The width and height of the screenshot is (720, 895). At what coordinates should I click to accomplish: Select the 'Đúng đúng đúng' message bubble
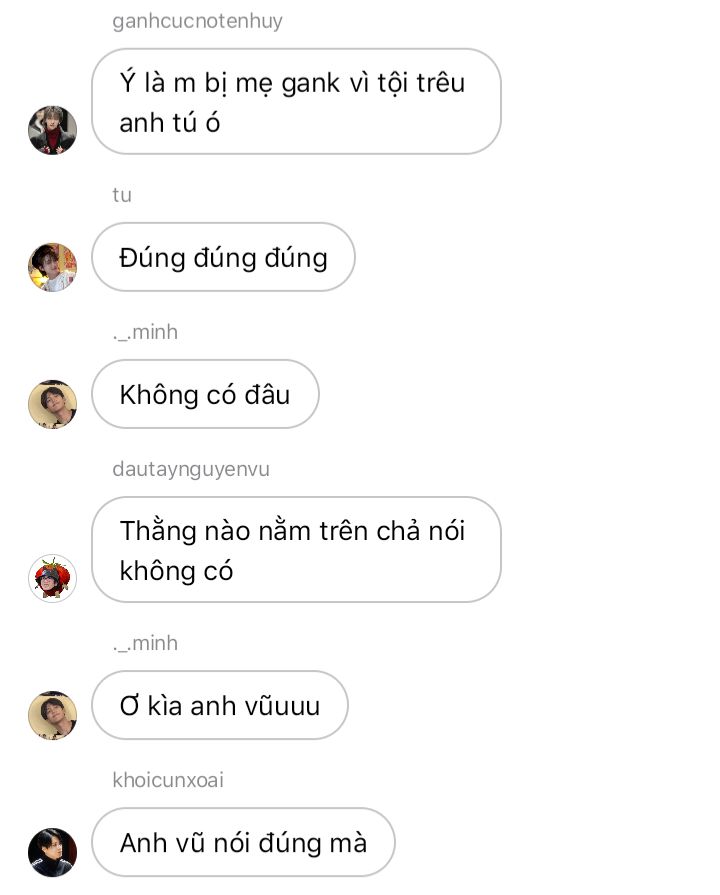(223, 257)
